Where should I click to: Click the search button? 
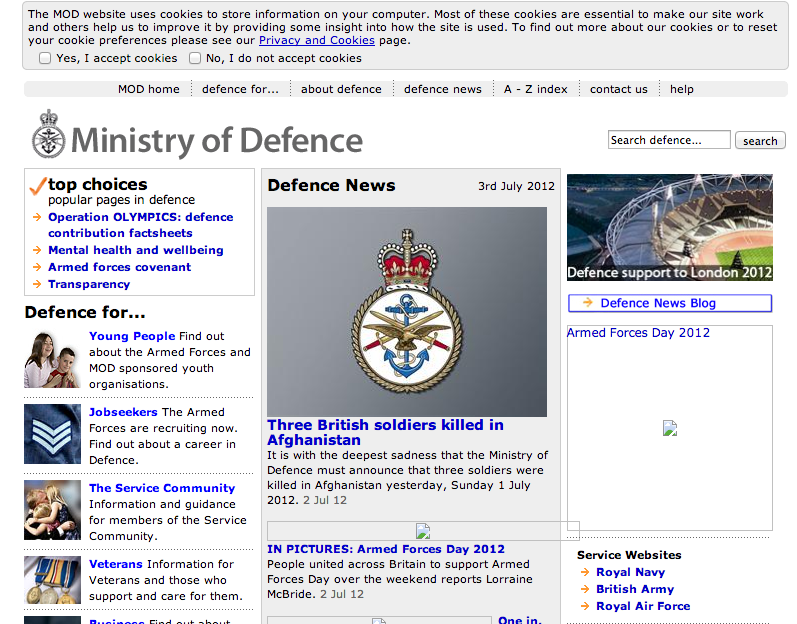tap(760, 140)
